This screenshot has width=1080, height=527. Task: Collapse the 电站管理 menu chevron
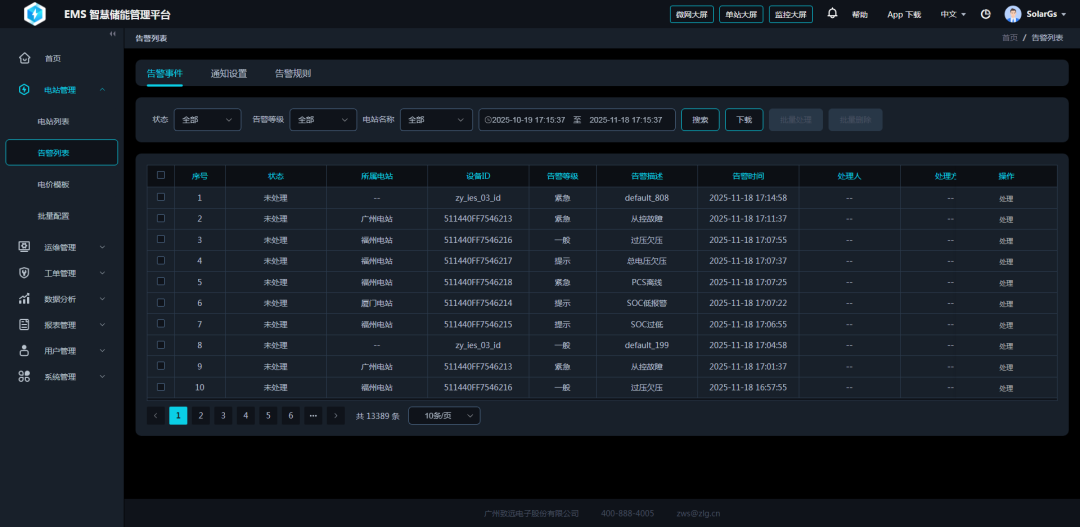pyautogui.click(x=102, y=90)
